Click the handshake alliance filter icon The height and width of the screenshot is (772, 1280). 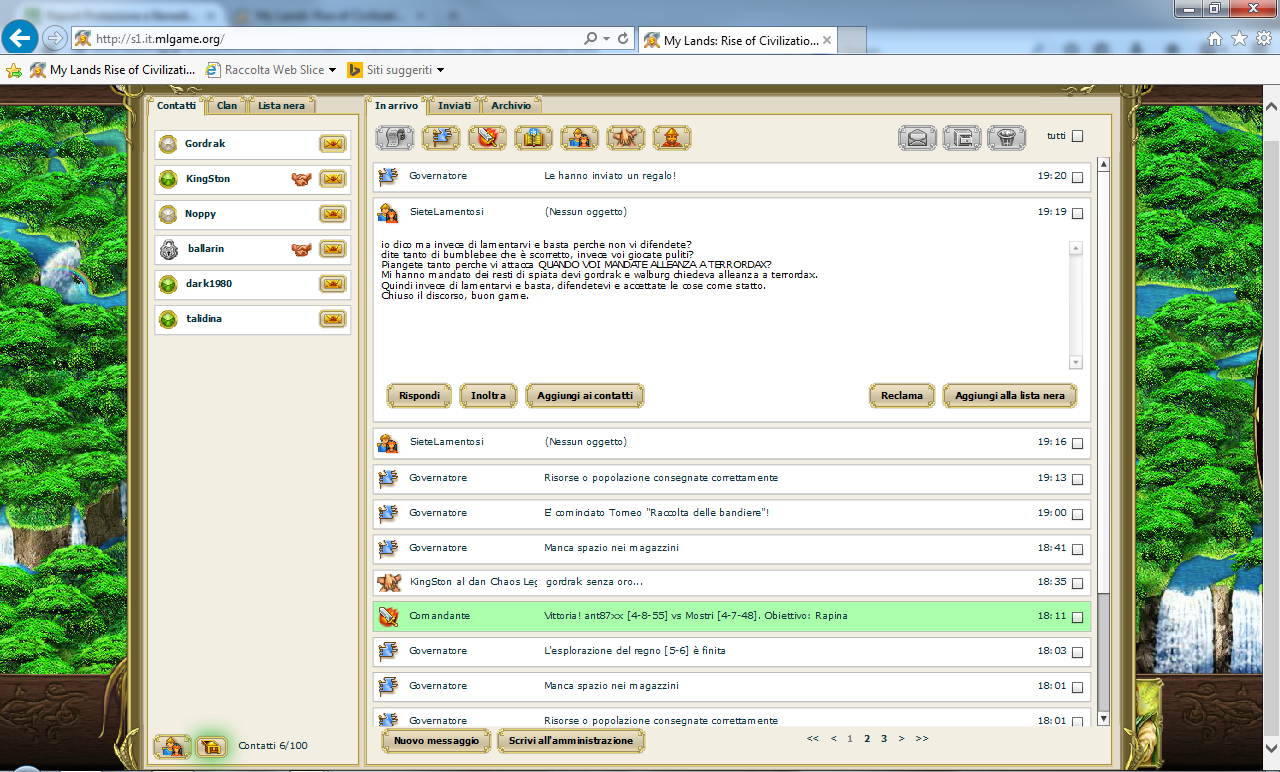click(x=625, y=137)
